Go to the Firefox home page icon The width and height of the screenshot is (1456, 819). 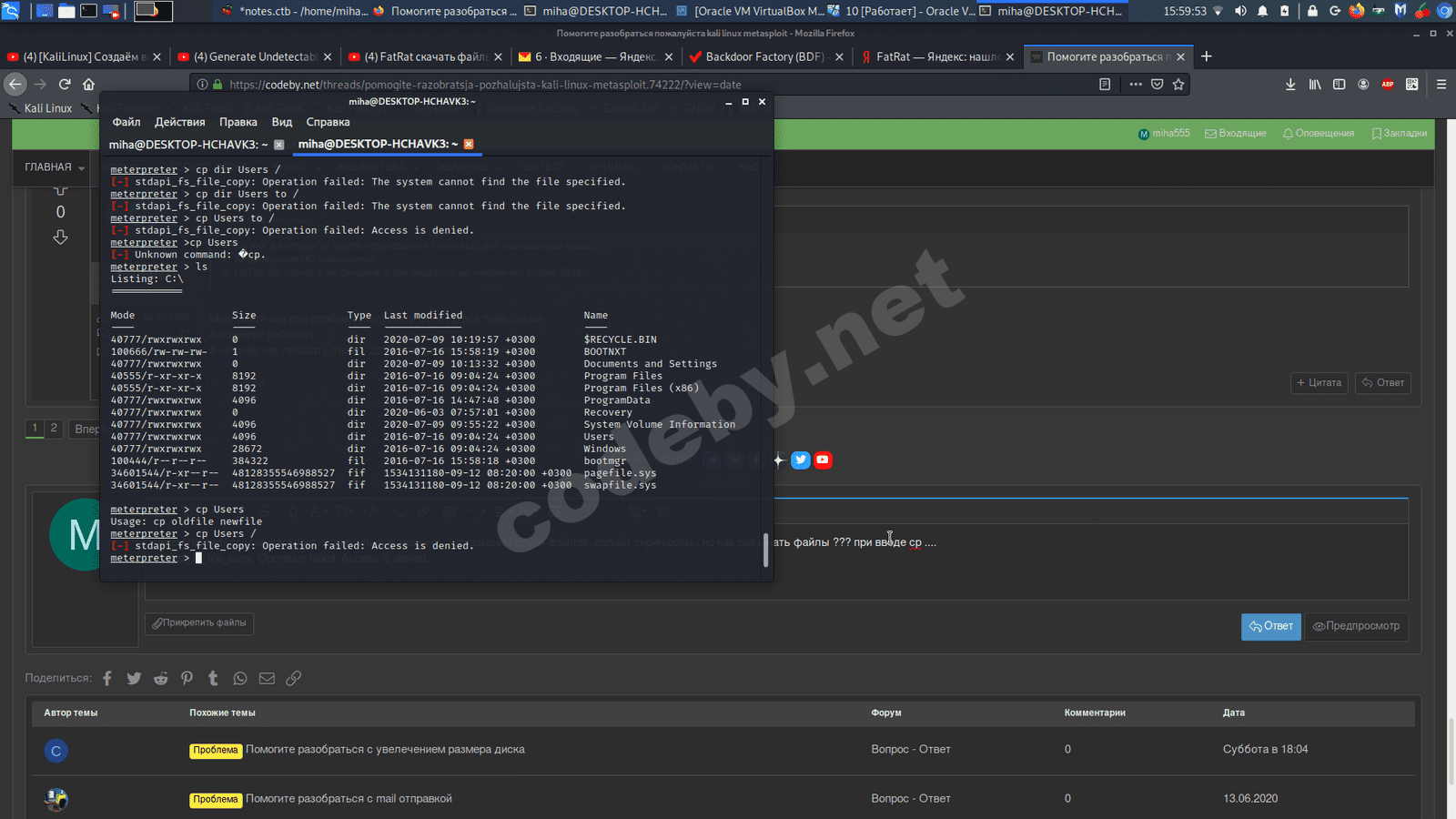pos(88,84)
